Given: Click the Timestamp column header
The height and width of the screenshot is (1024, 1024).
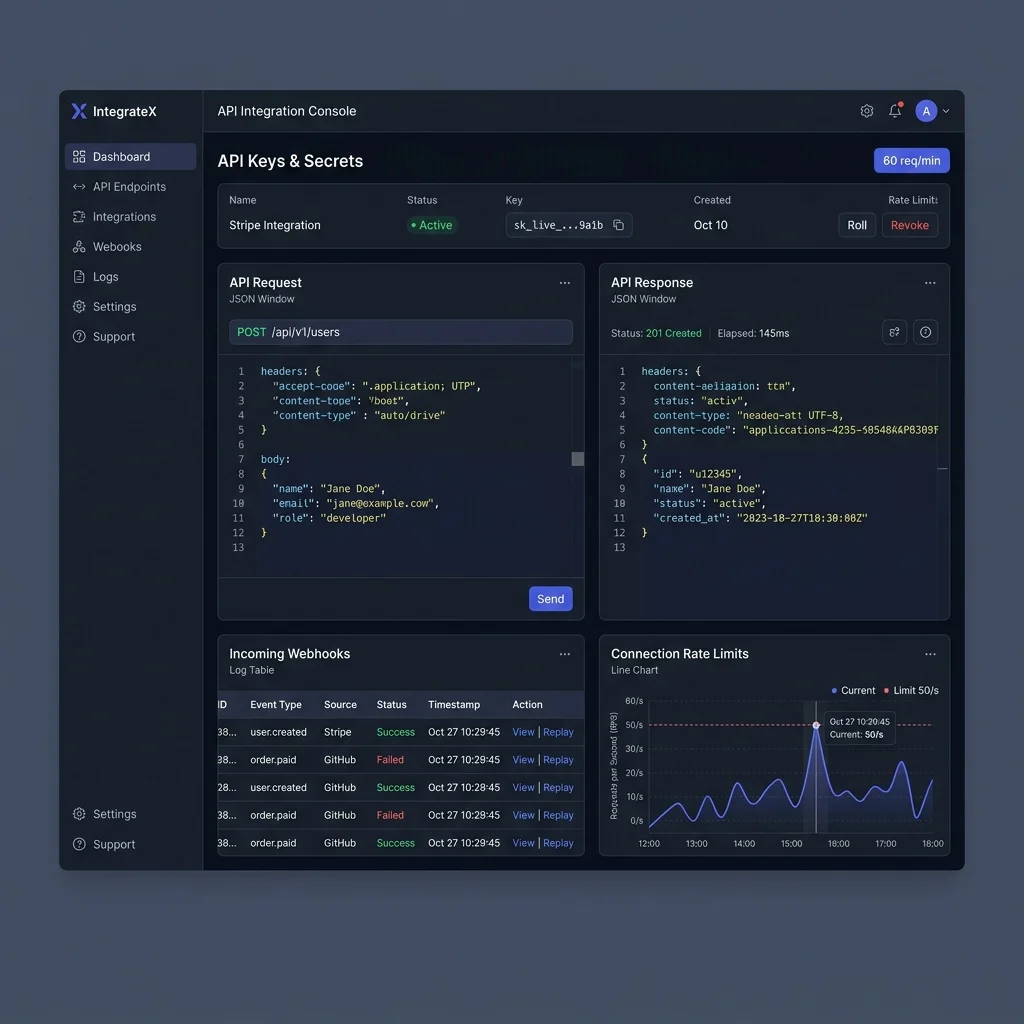Looking at the screenshot, I should tap(454, 705).
